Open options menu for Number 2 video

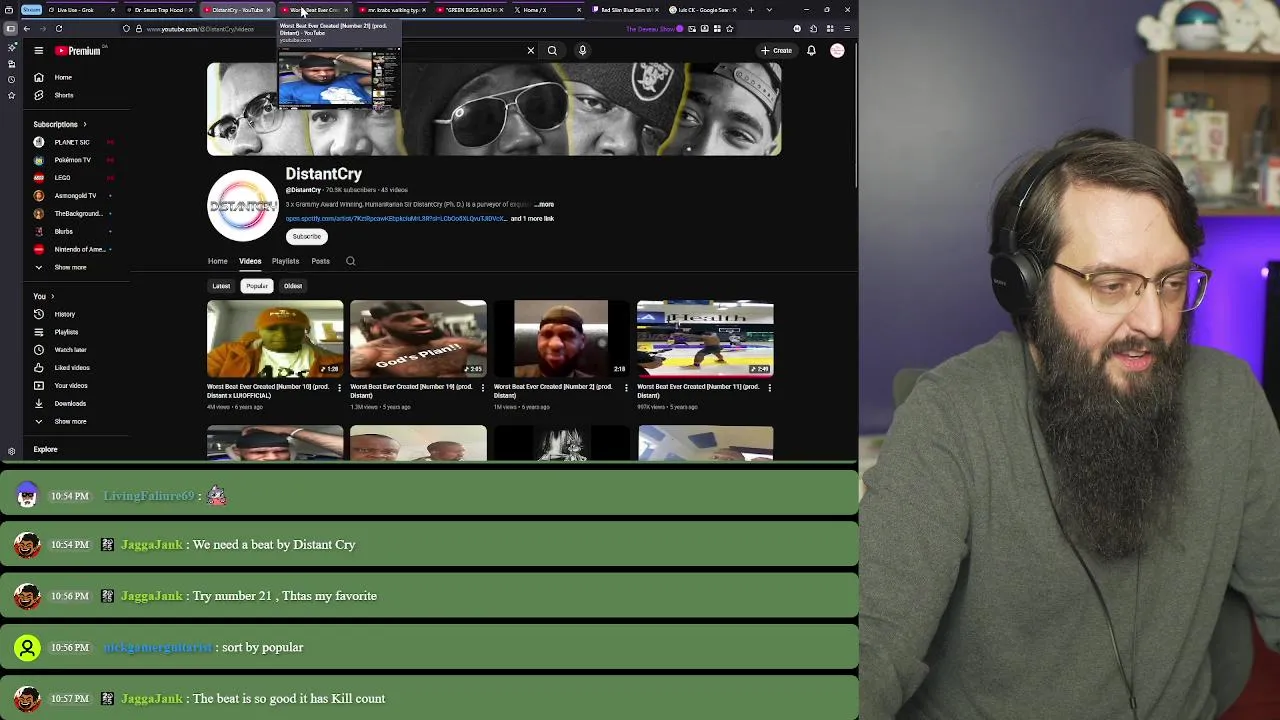point(626,388)
